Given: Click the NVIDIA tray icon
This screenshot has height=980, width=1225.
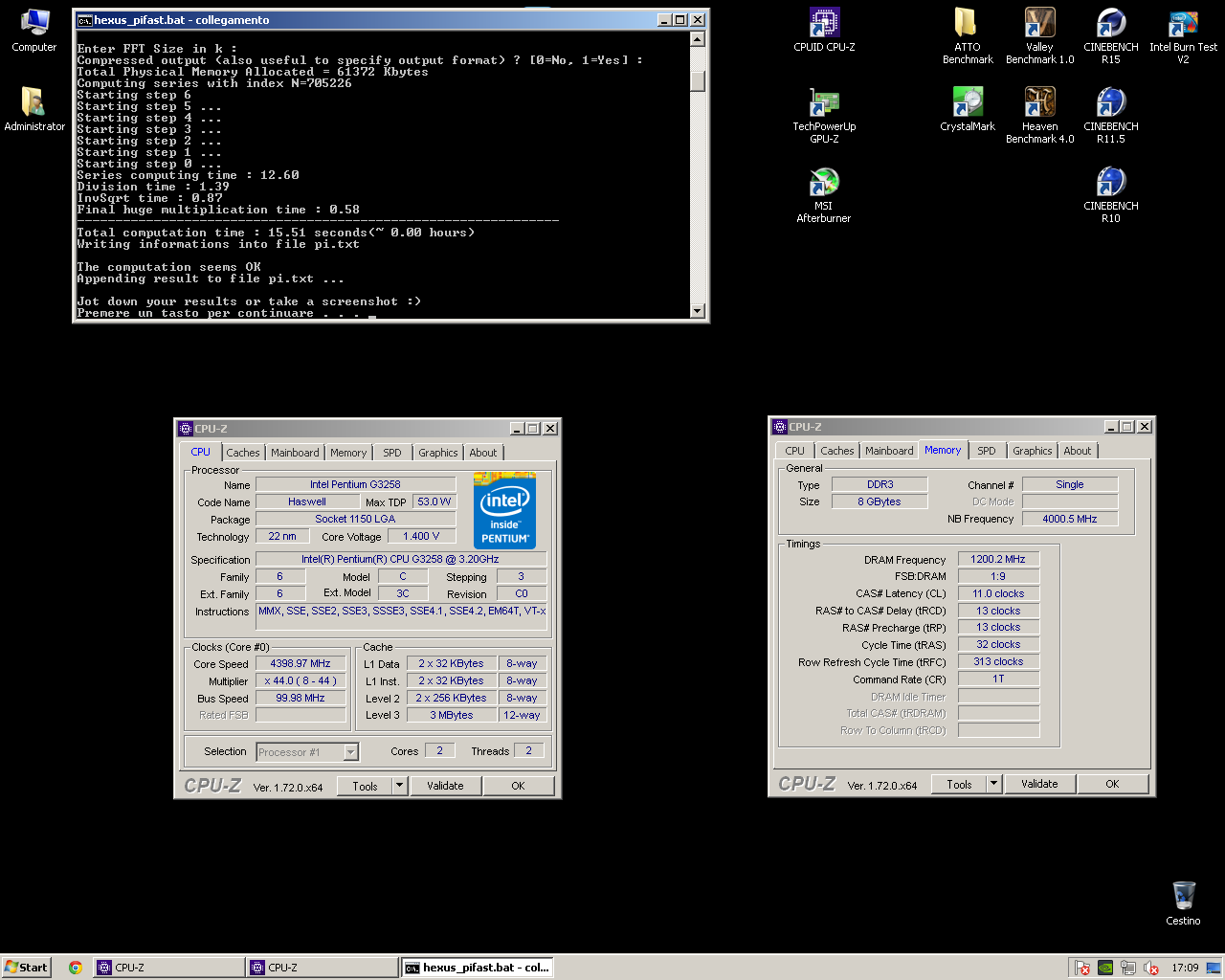Looking at the screenshot, I should pyautogui.click(x=1105, y=968).
